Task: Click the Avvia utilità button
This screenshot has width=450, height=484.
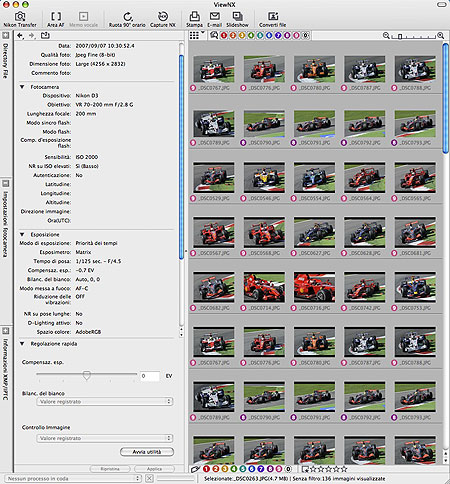Action: pos(147,452)
